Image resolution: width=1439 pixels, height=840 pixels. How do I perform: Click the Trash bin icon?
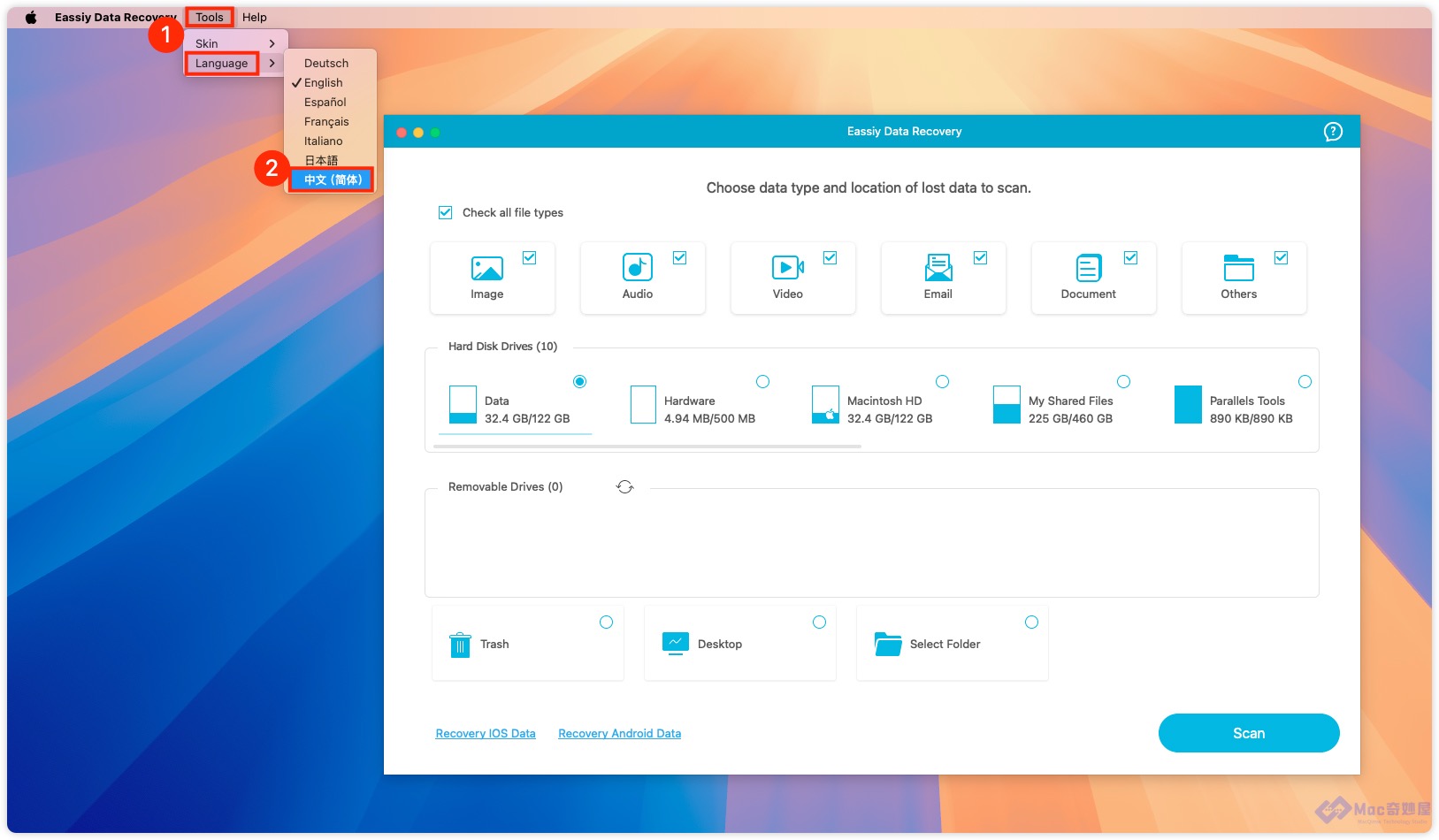point(460,645)
